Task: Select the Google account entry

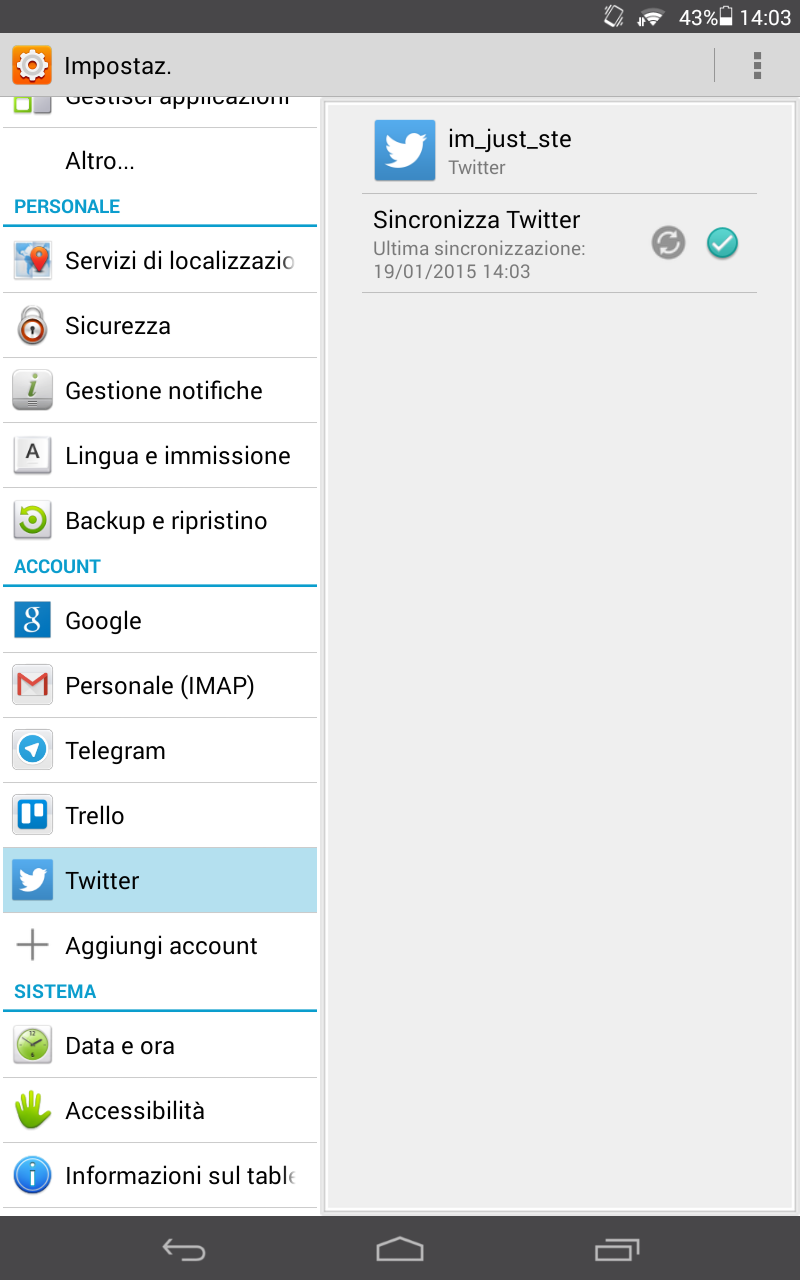Action: point(160,621)
